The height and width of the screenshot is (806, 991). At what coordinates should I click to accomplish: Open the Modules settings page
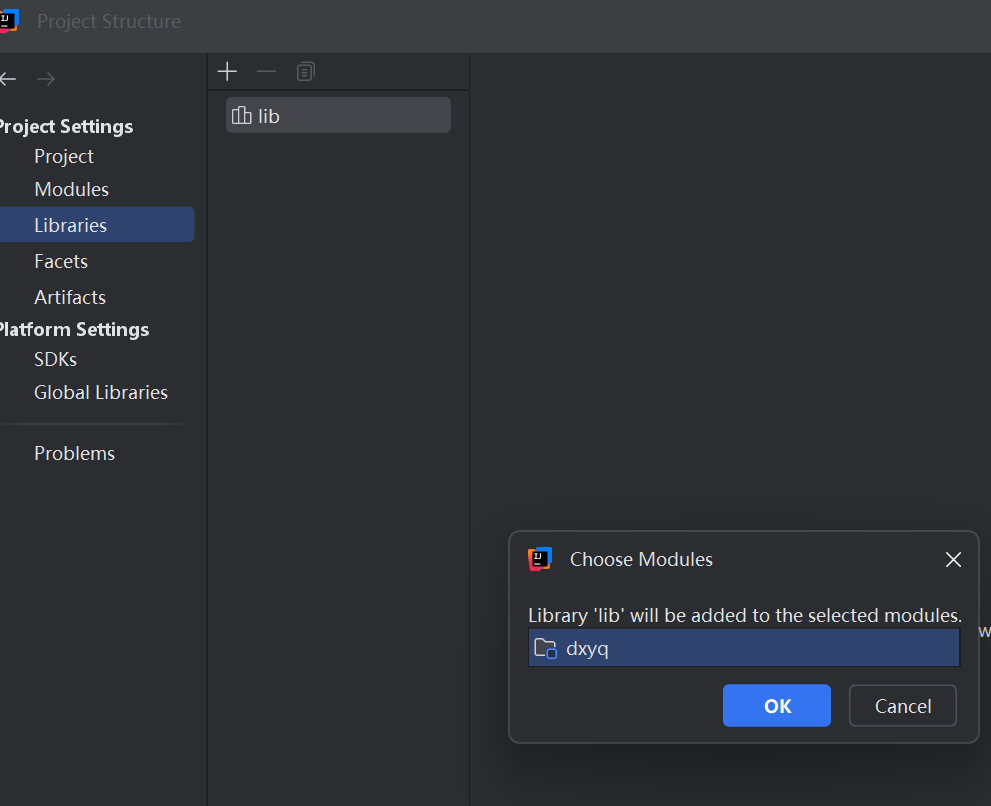[71, 189]
